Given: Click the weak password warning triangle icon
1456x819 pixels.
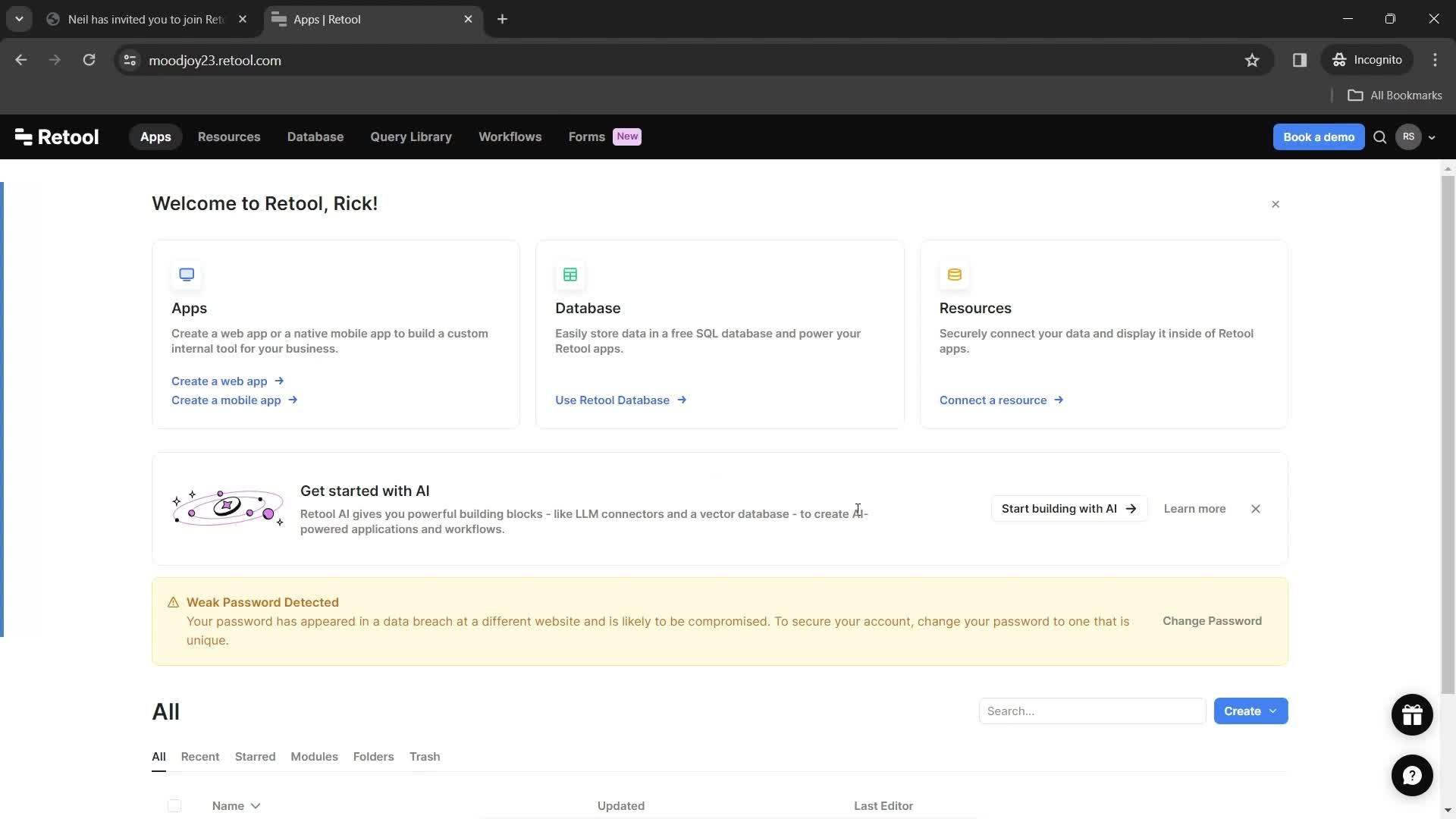Looking at the screenshot, I should [x=173, y=602].
